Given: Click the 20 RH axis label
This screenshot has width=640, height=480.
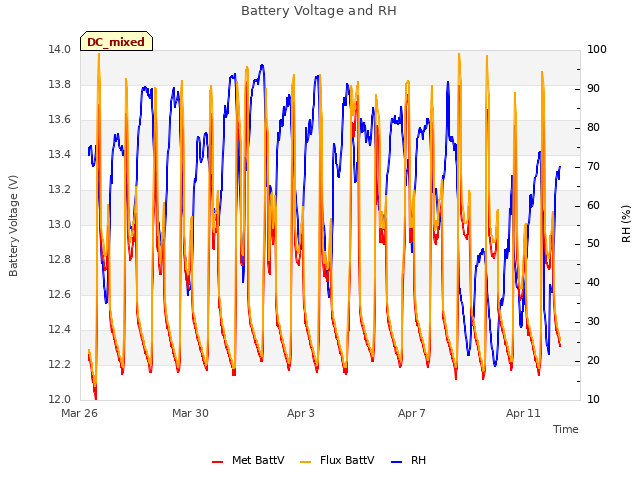Looking at the screenshot, I should point(593,361).
